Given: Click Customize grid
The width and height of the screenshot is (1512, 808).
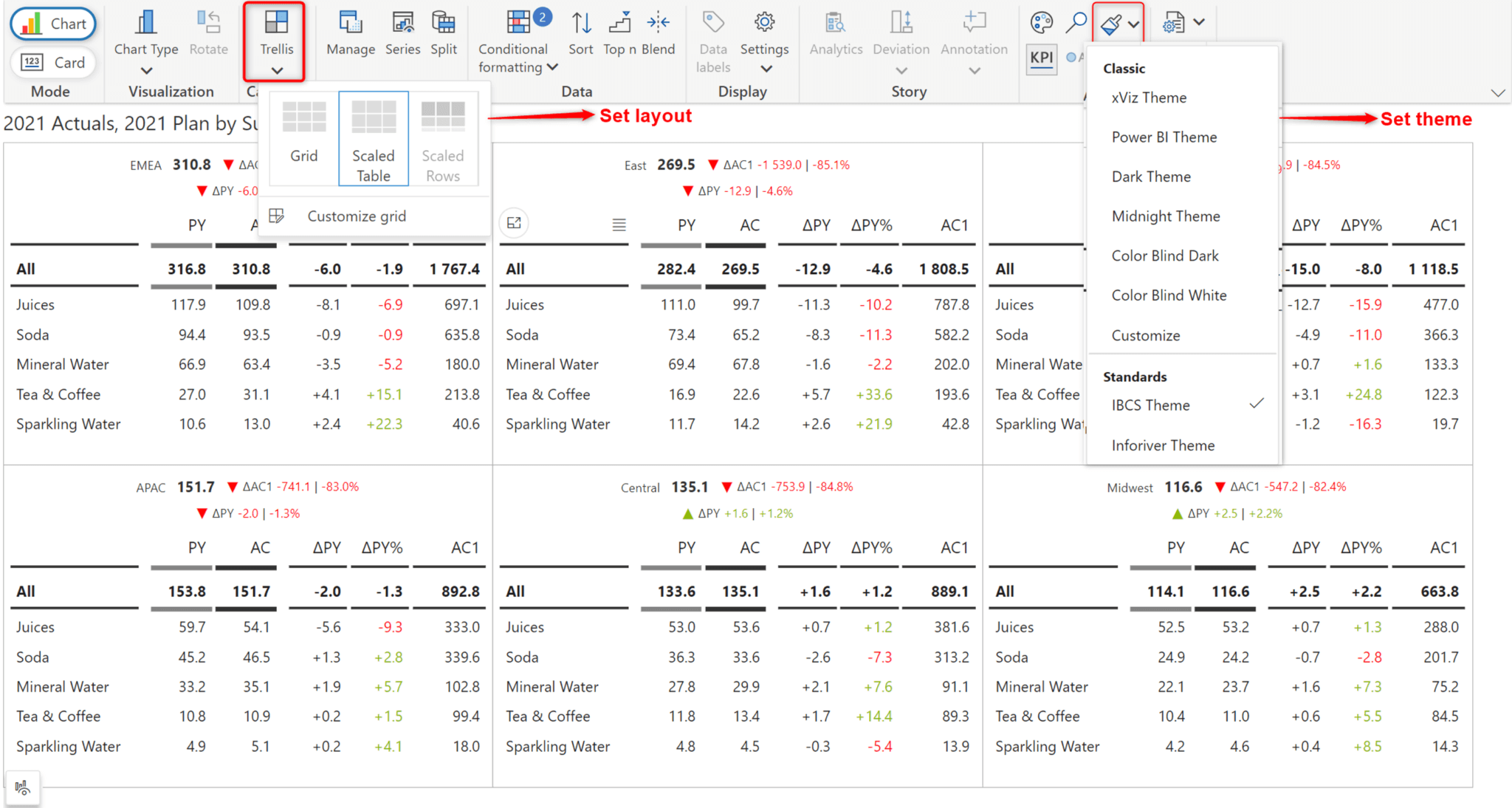Looking at the screenshot, I should pos(357,216).
